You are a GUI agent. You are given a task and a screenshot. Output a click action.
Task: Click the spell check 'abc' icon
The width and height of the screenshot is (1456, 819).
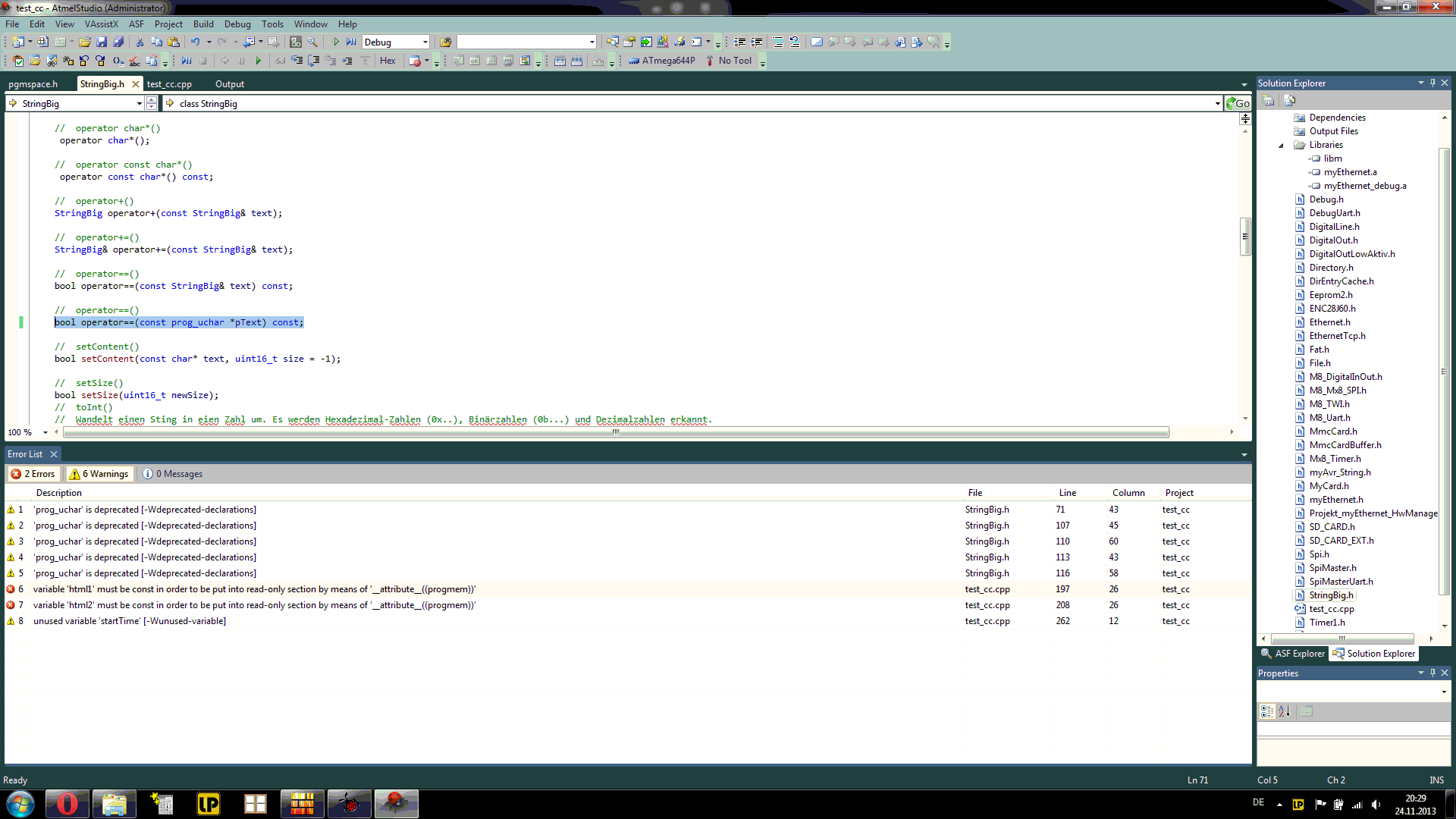tap(134, 61)
